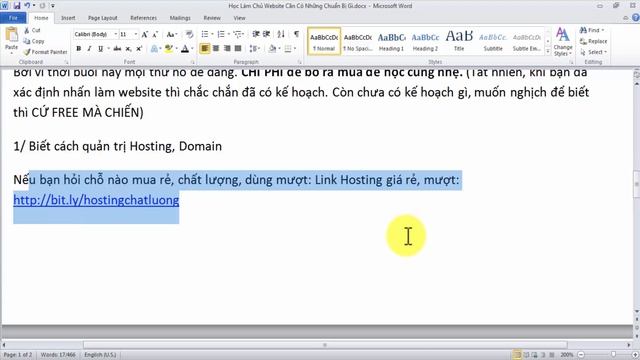
Task: Expand the Find dropdown arrow
Action: tap(603, 30)
